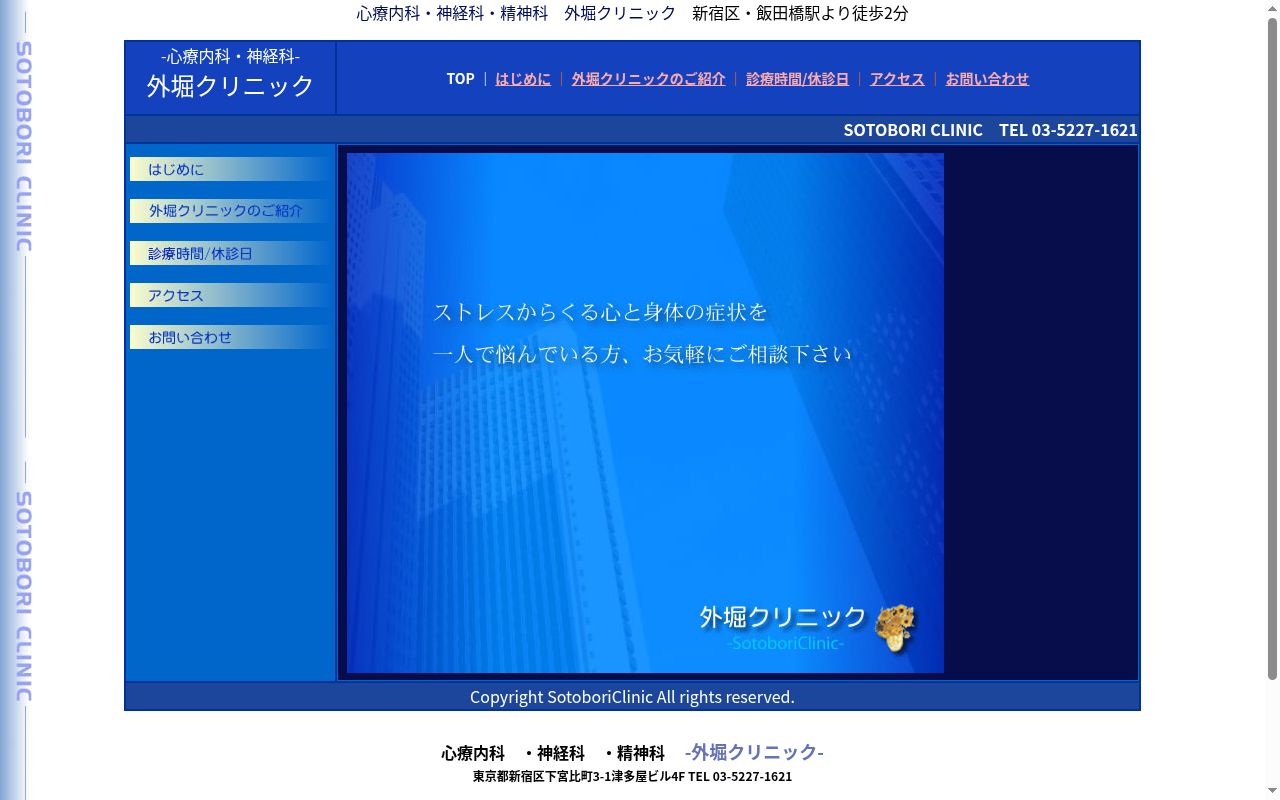Click the -心療内科・神経科- subtitle in header
Screen dimensions: 1280x800
point(230,56)
